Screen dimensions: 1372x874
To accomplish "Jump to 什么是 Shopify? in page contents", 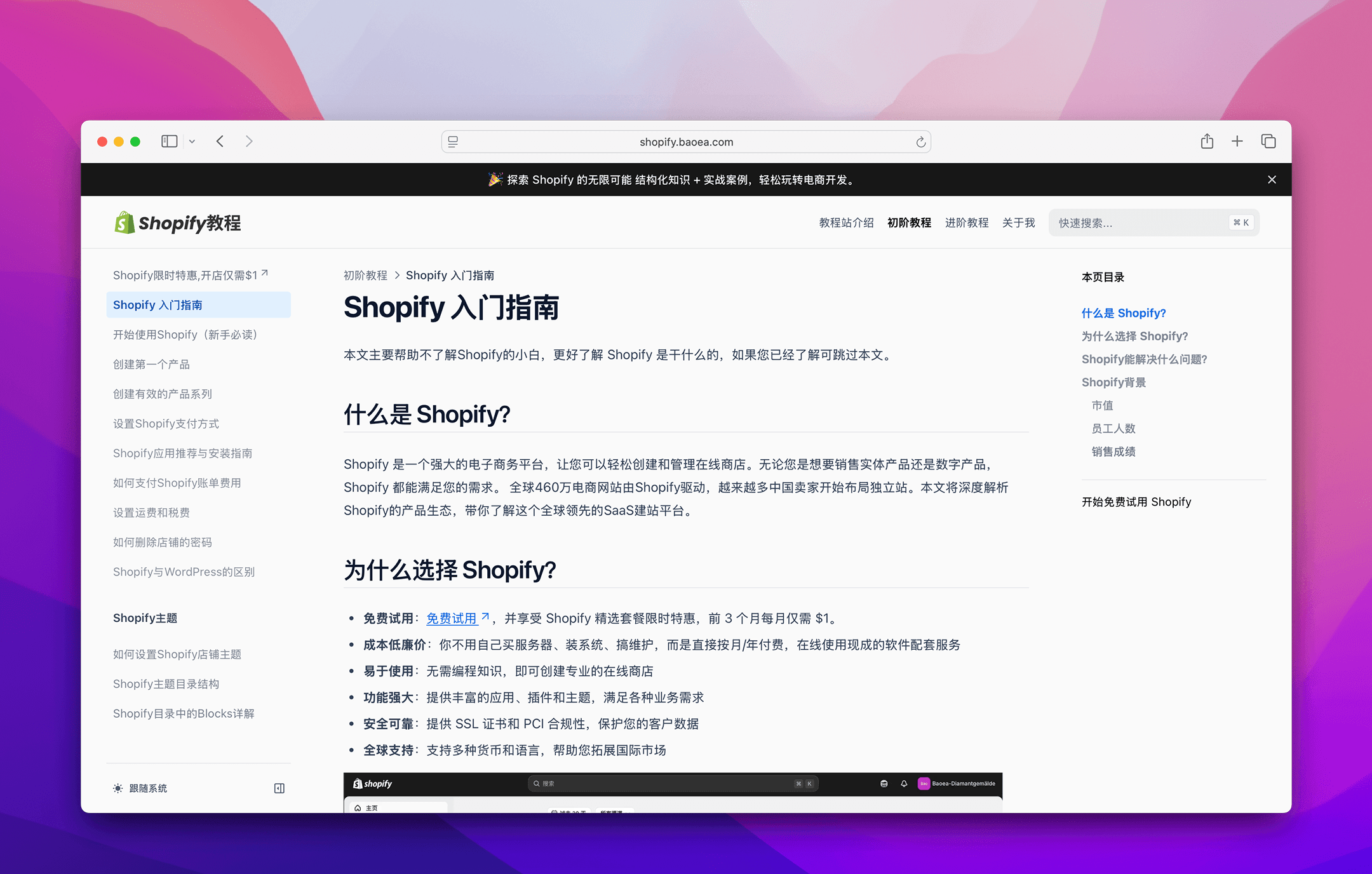I will click(1124, 313).
